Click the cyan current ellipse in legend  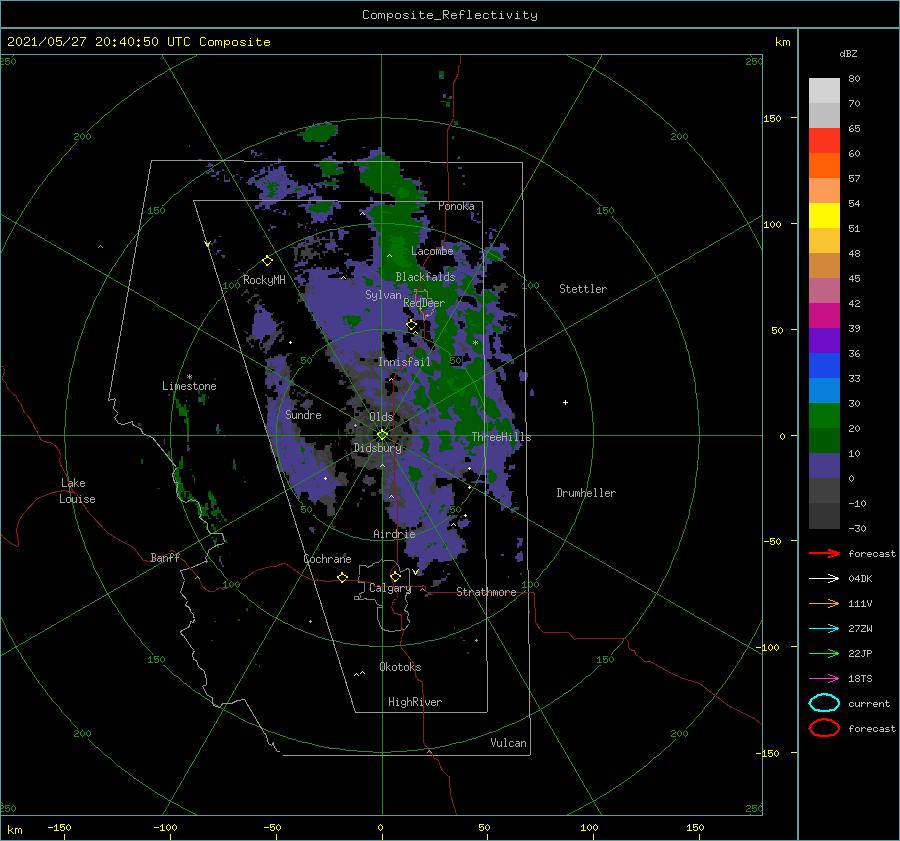click(824, 703)
